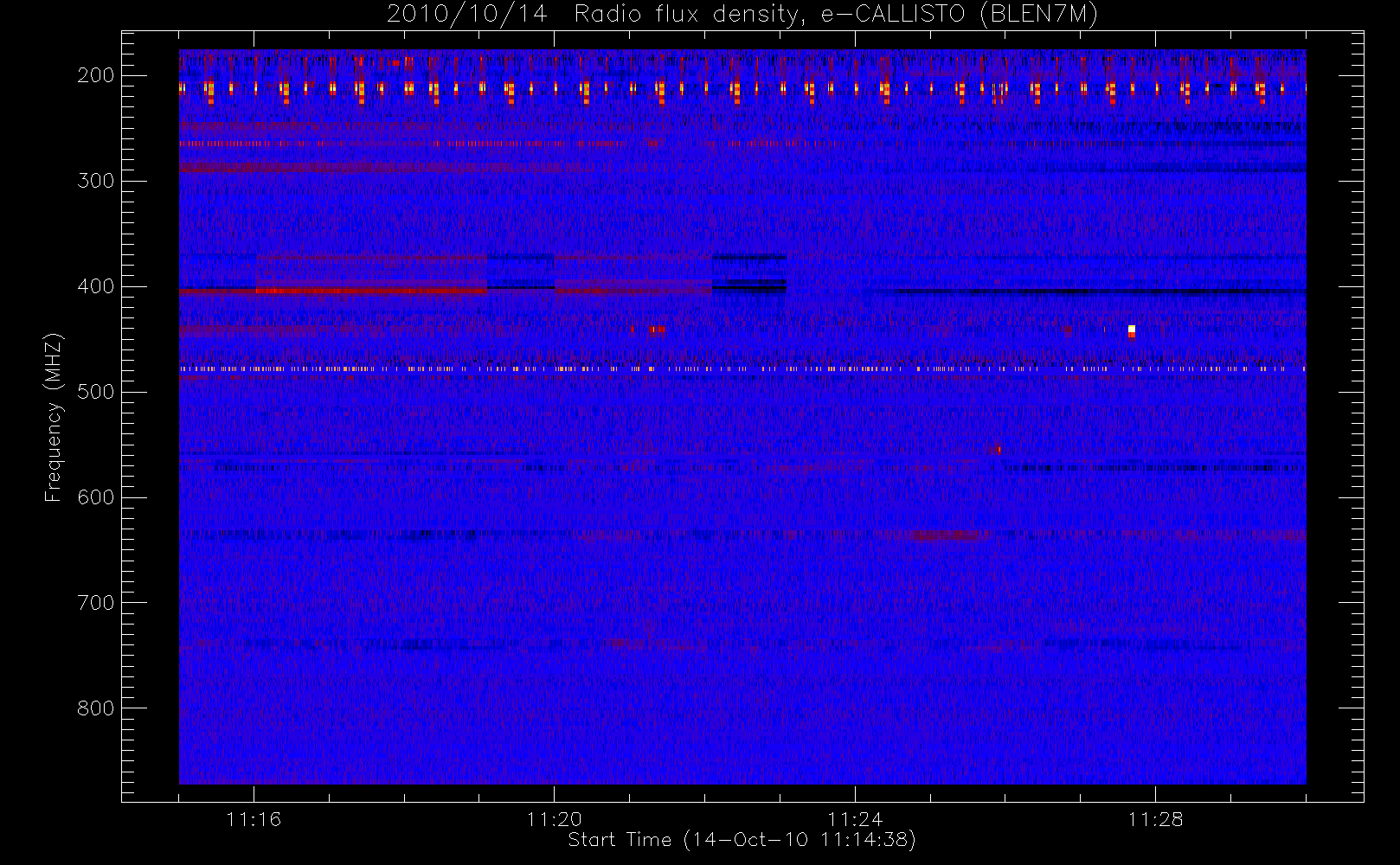Click the small red spot near 555 MHz
Viewport: 1400px width, 865px height.
pyautogui.click(x=999, y=449)
